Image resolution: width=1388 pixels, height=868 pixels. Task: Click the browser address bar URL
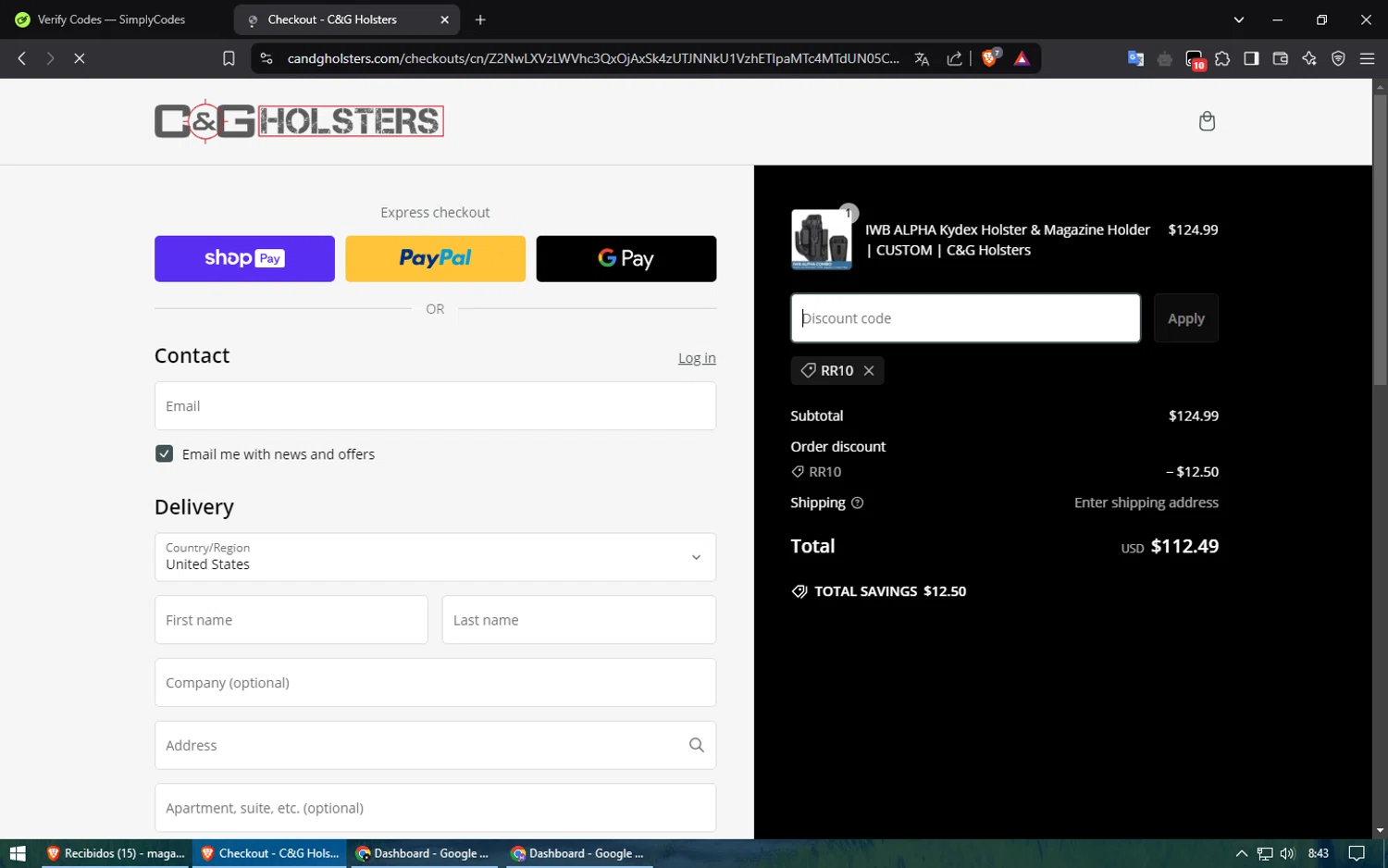[x=593, y=58]
